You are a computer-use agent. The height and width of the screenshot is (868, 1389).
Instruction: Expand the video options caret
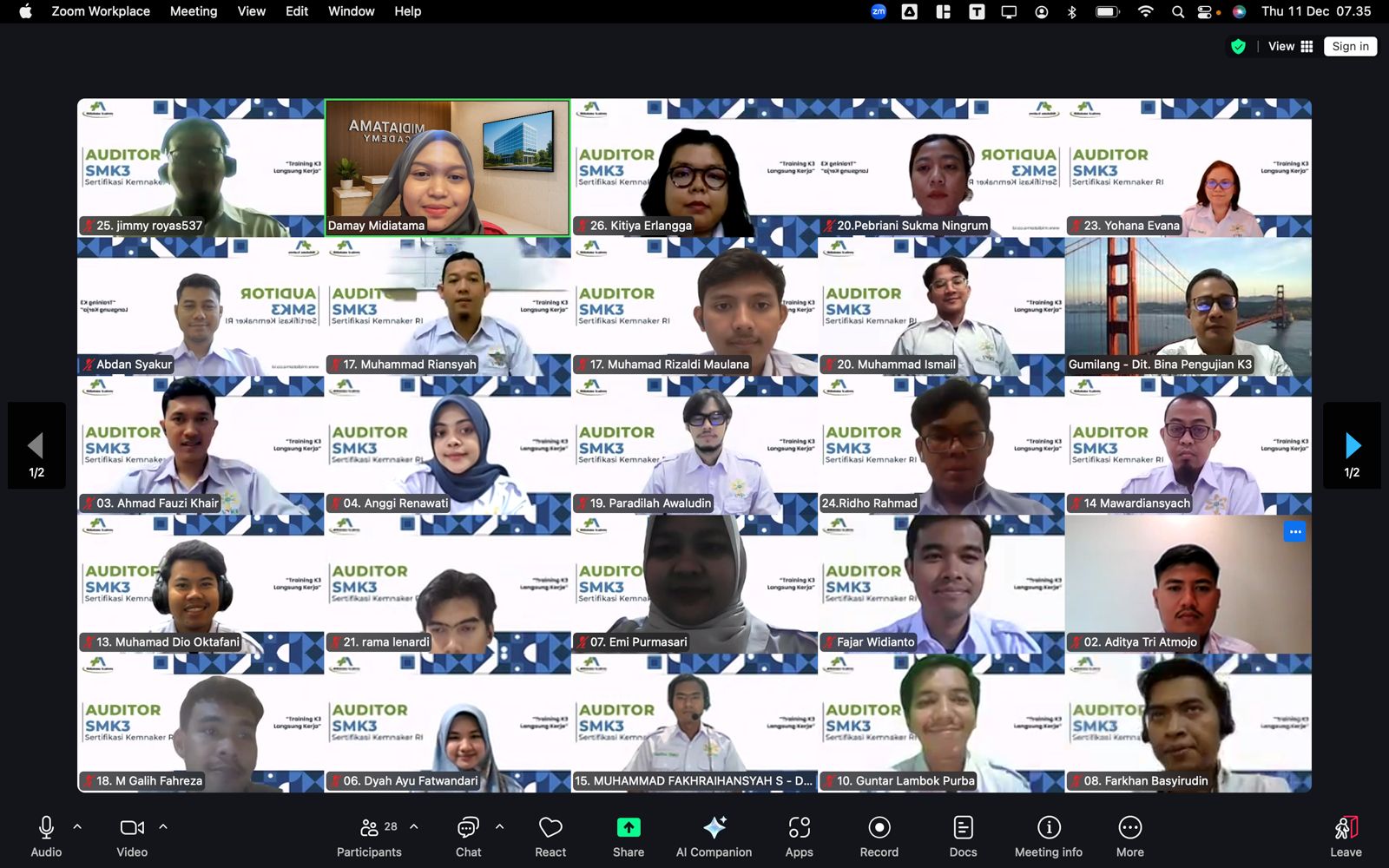coord(163,827)
